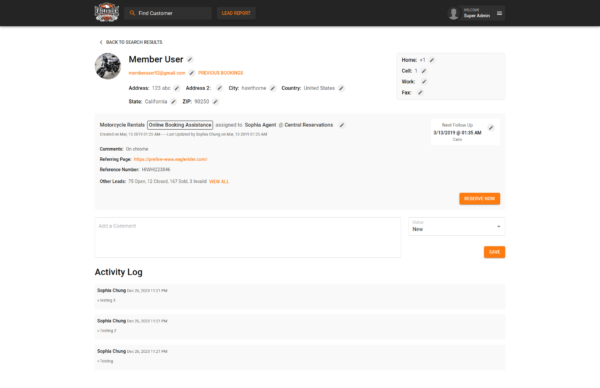Edit the ZIP 90250 pencil
The height and width of the screenshot is (388, 600).
(x=215, y=102)
